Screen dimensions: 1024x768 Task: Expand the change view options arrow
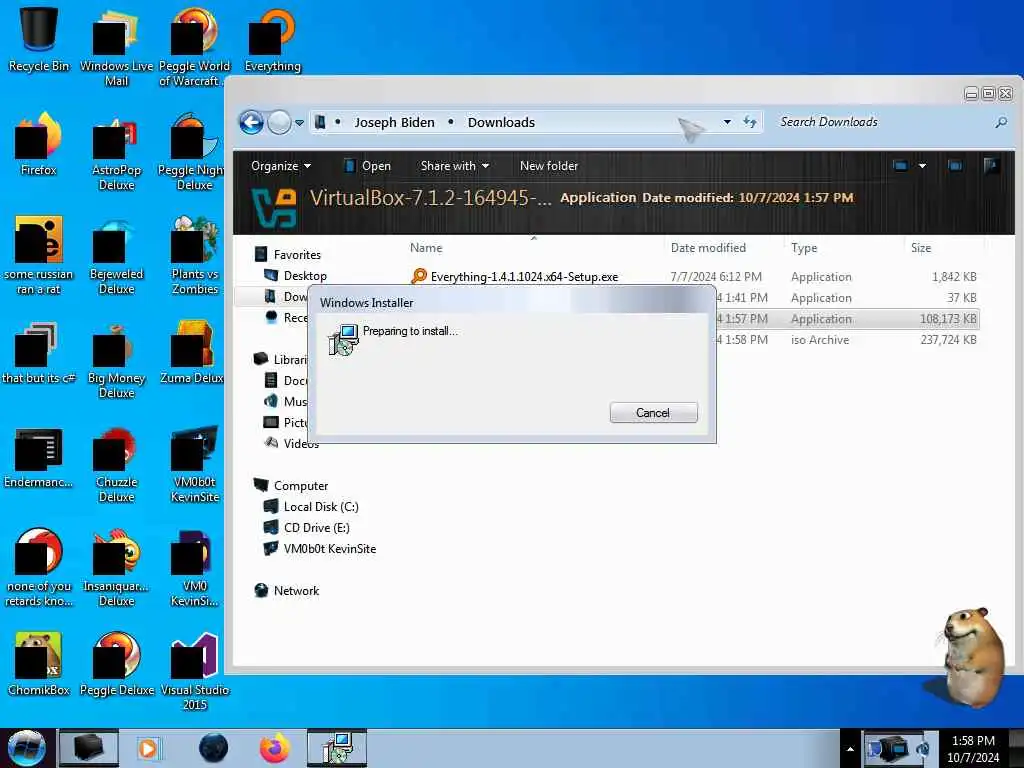[922, 166]
